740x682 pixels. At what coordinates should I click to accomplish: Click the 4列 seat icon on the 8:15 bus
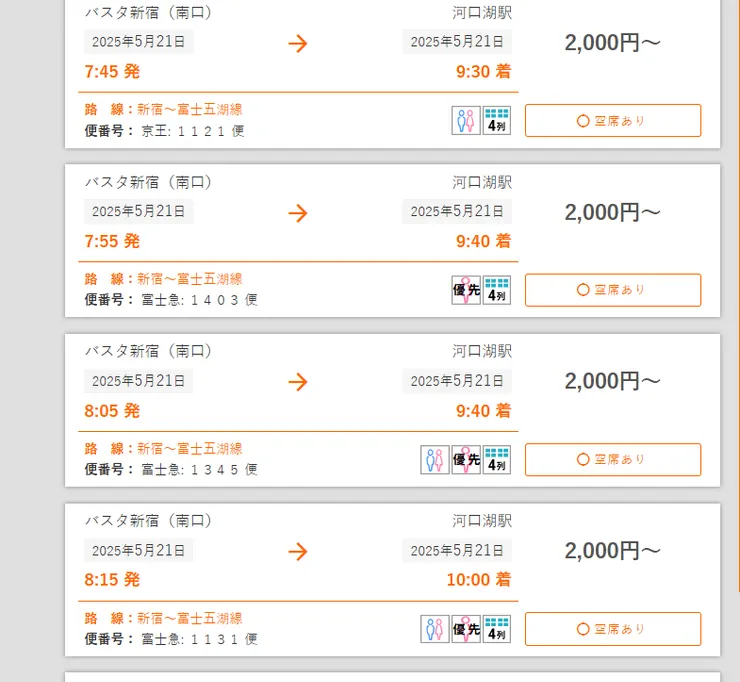click(x=497, y=629)
